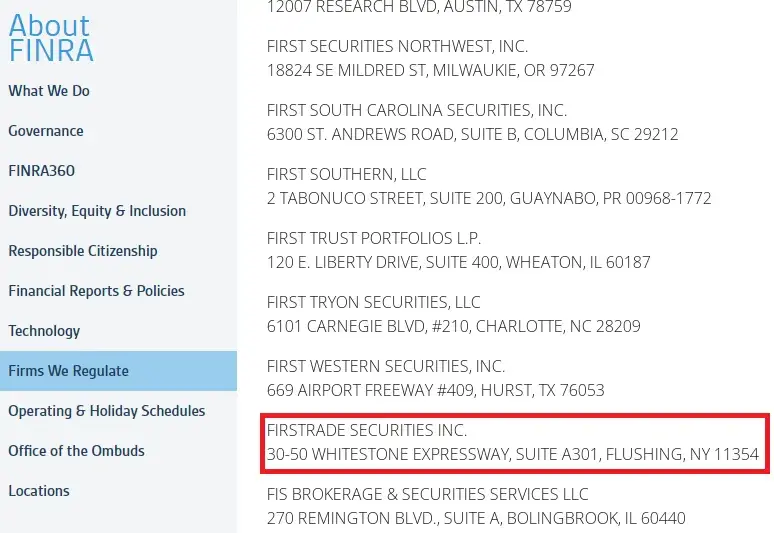Open What We Do sidebar item

[49, 91]
